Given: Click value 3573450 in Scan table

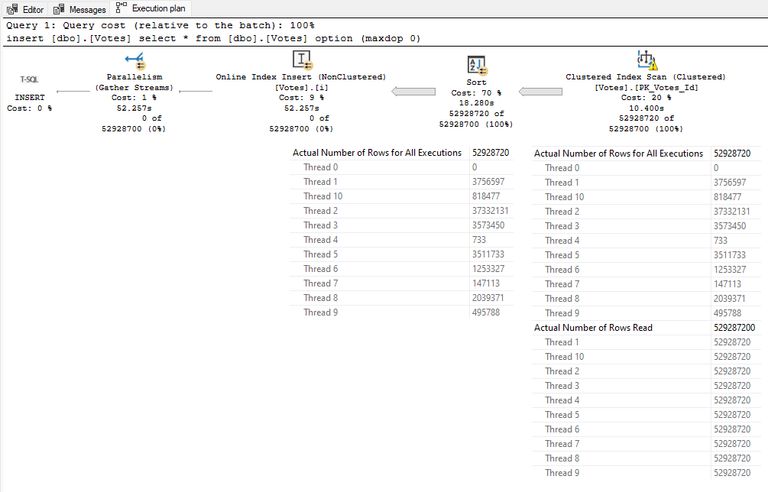Looking at the screenshot, I should [x=729, y=226].
